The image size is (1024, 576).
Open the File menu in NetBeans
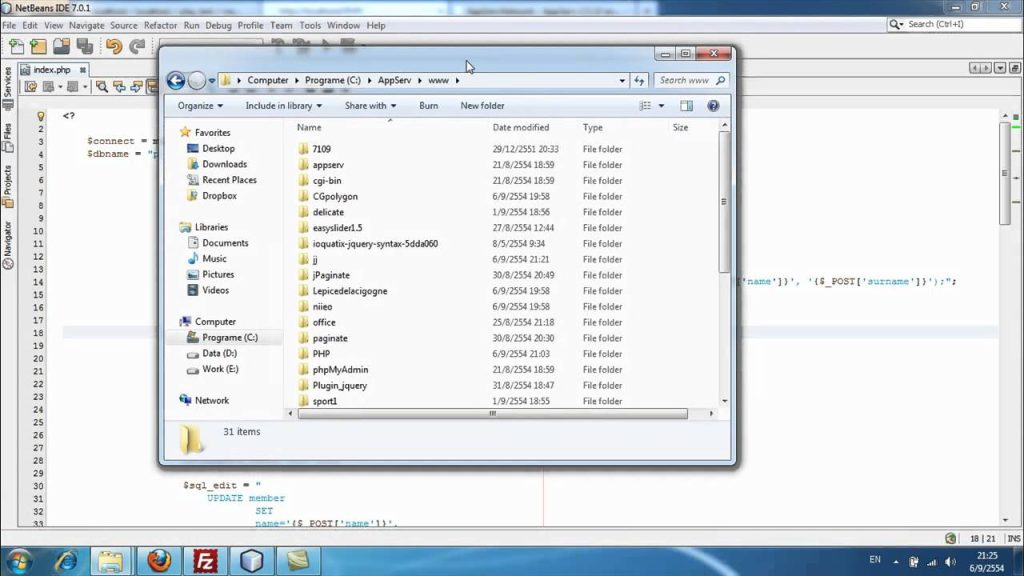9,25
